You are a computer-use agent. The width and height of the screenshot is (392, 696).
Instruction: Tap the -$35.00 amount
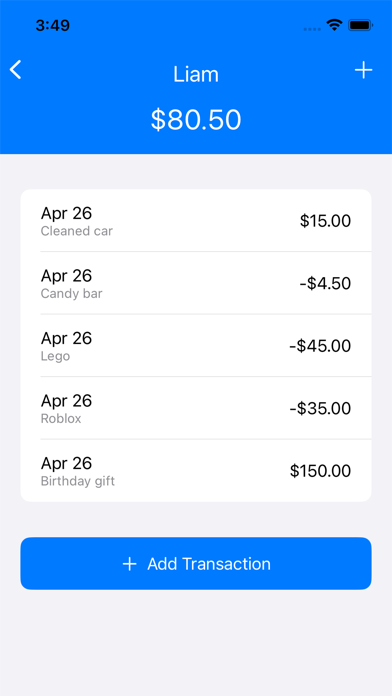click(x=320, y=408)
